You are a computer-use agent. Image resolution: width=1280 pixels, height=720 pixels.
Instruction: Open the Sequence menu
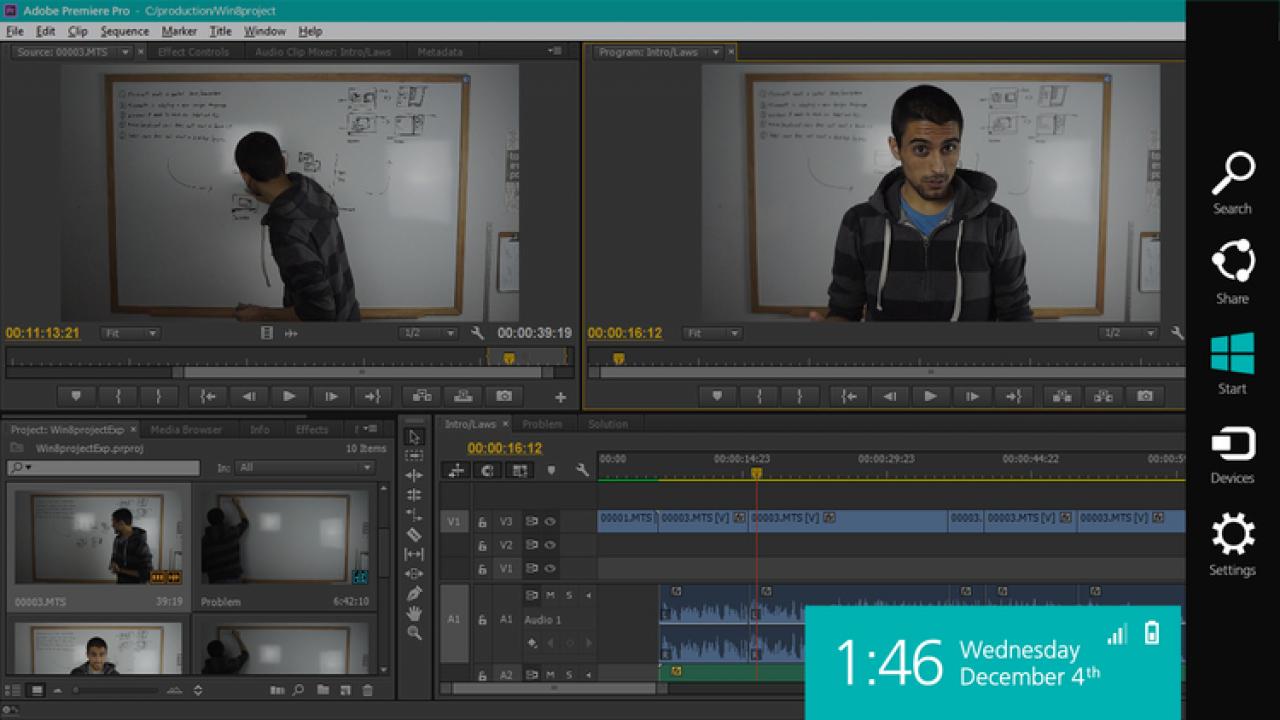coord(125,31)
